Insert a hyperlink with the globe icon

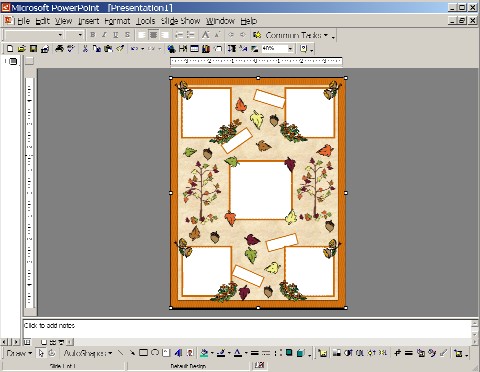171,49
